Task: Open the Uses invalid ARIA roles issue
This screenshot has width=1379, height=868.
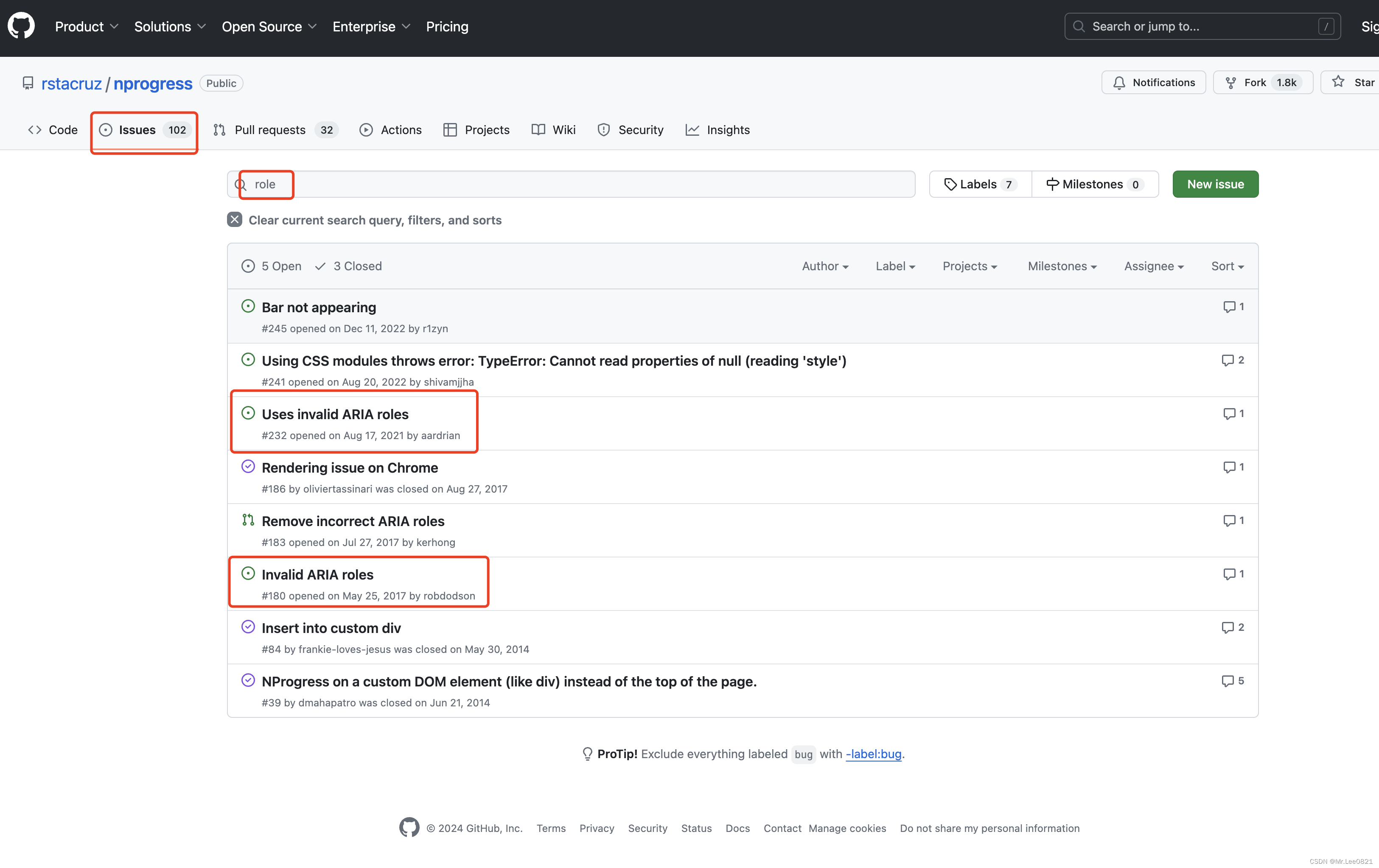Action: click(x=335, y=414)
